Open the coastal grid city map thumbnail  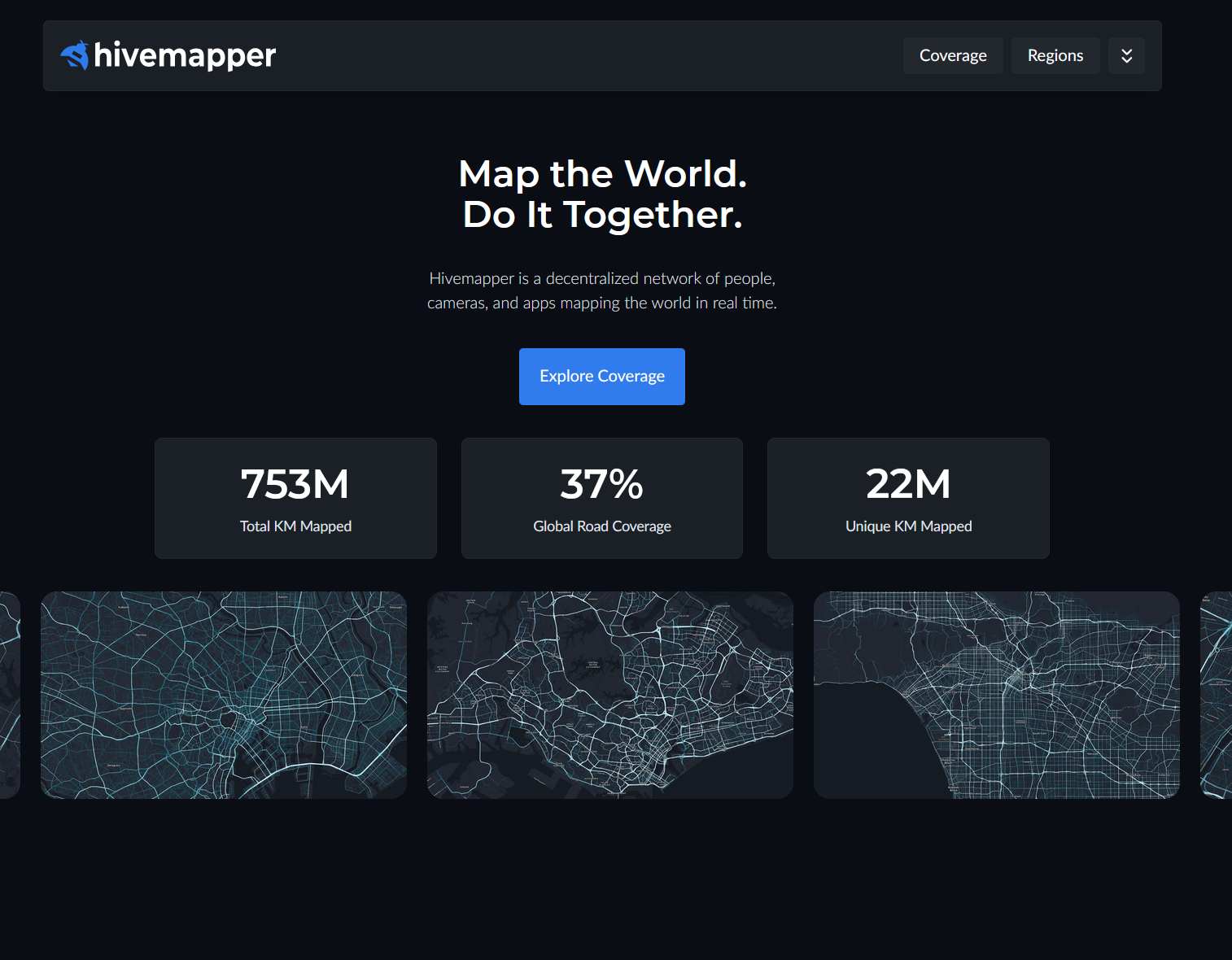coord(997,695)
